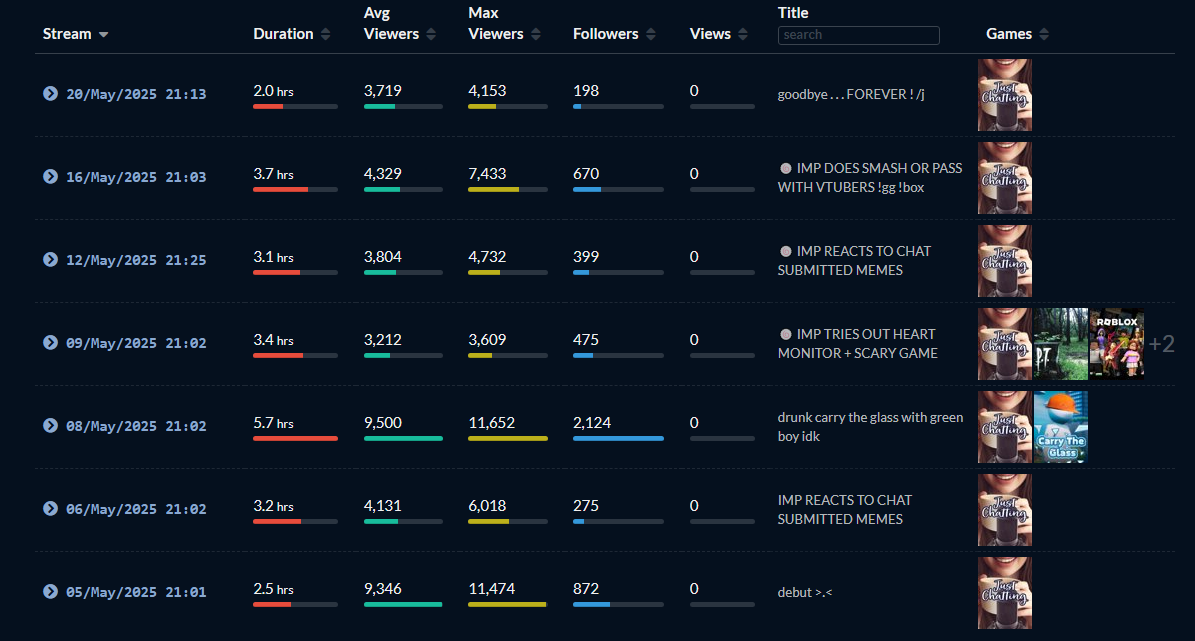Click Just Chatting thumbnail on 09/May/2025 row
Image resolution: width=1195 pixels, height=641 pixels.
click(1004, 344)
